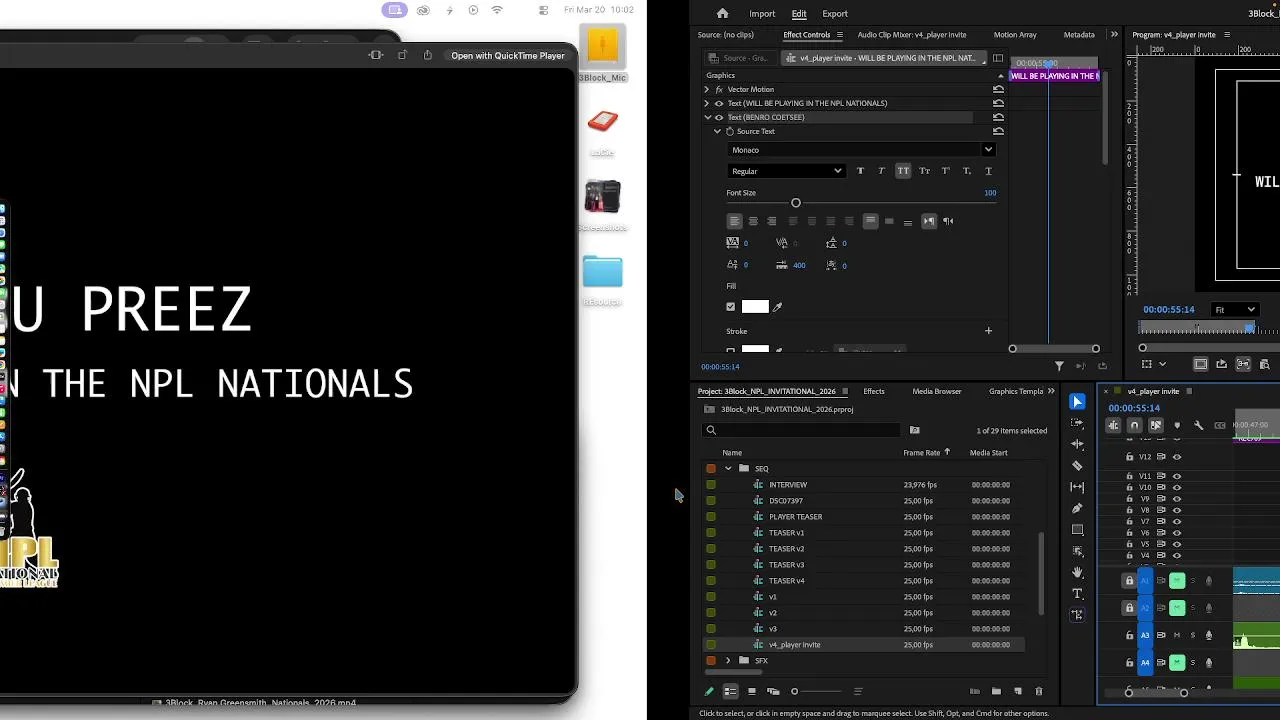Center align text icon
The width and height of the screenshot is (1280, 720).
[753, 221]
